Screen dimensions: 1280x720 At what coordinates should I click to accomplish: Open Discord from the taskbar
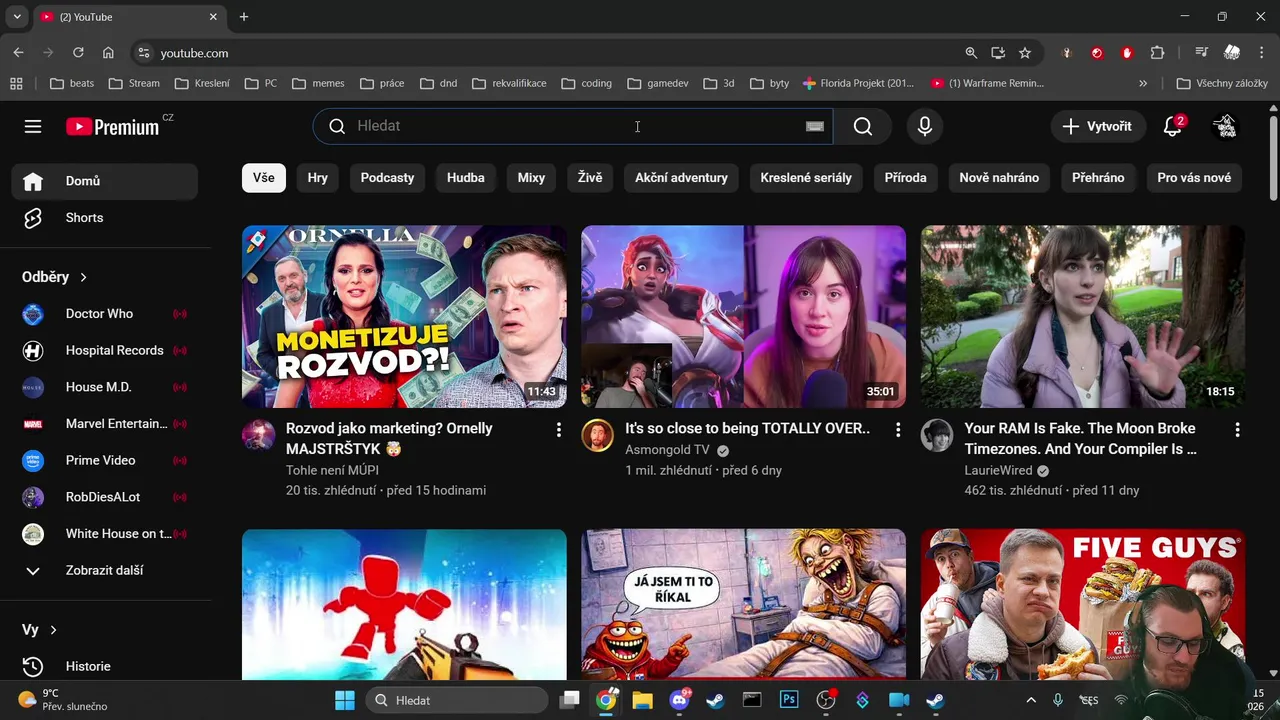pos(679,700)
